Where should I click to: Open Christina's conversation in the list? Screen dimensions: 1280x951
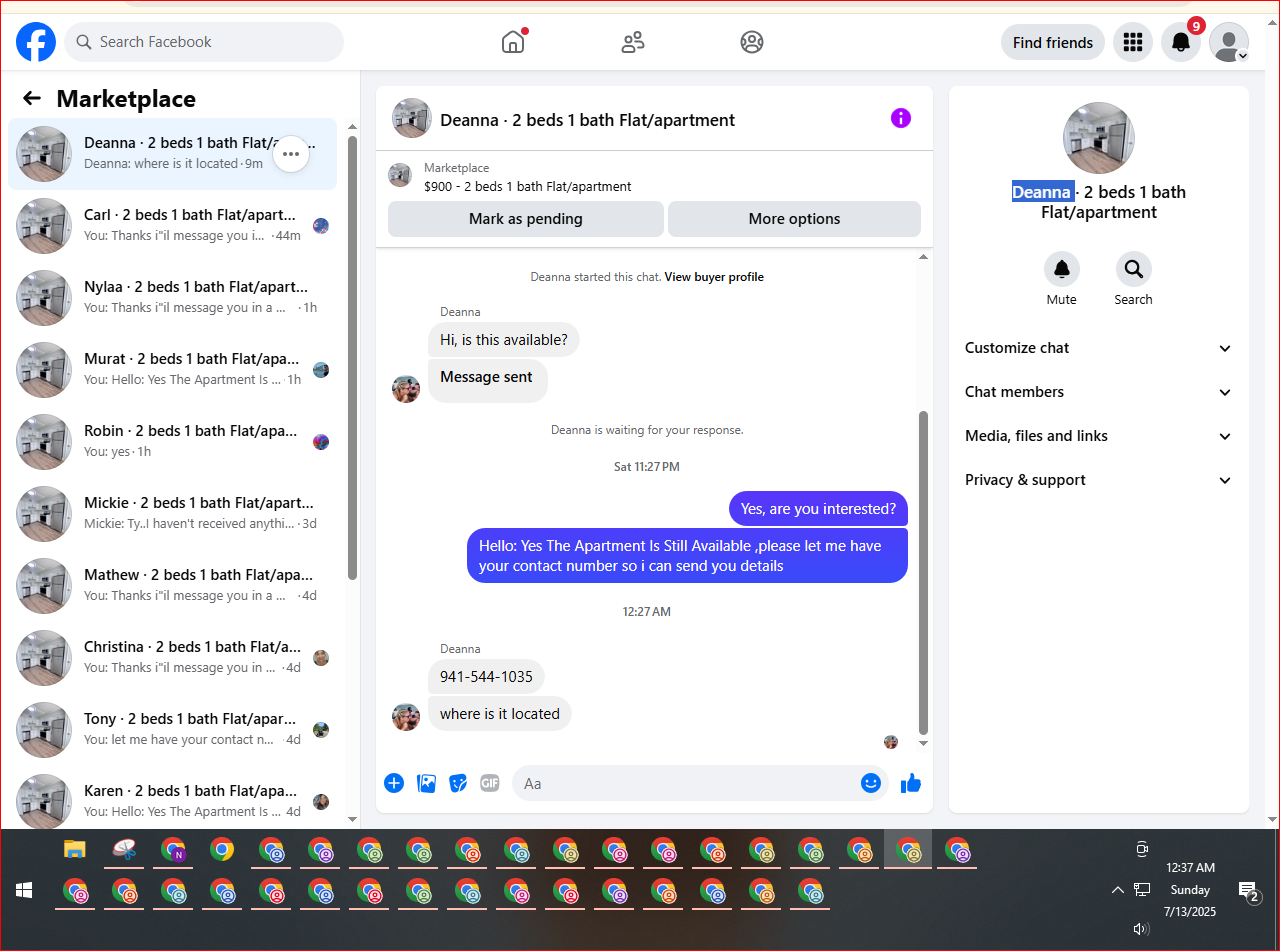pyautogui.click(x=172, y=657)
